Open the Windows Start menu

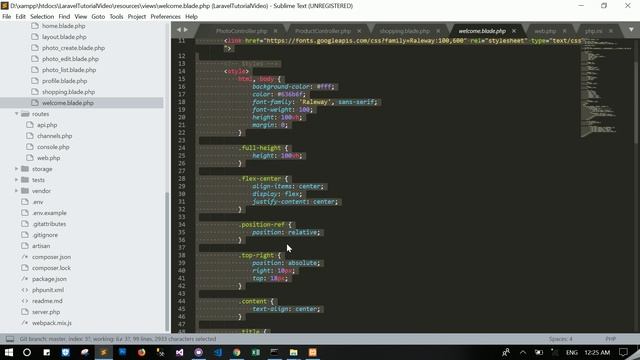[9, 352]
